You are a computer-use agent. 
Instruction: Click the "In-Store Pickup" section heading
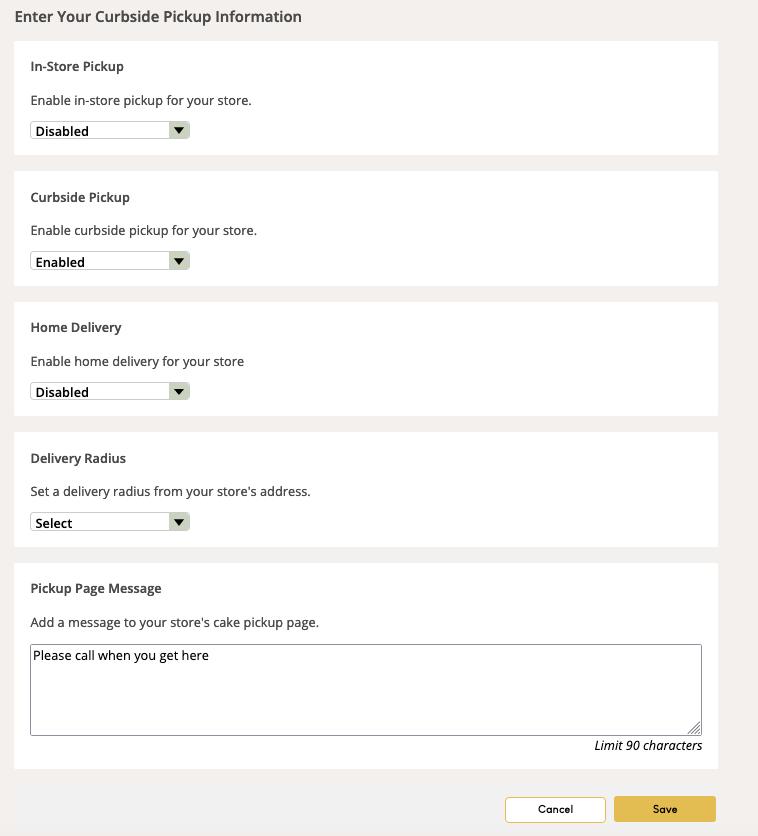point(77,66)
